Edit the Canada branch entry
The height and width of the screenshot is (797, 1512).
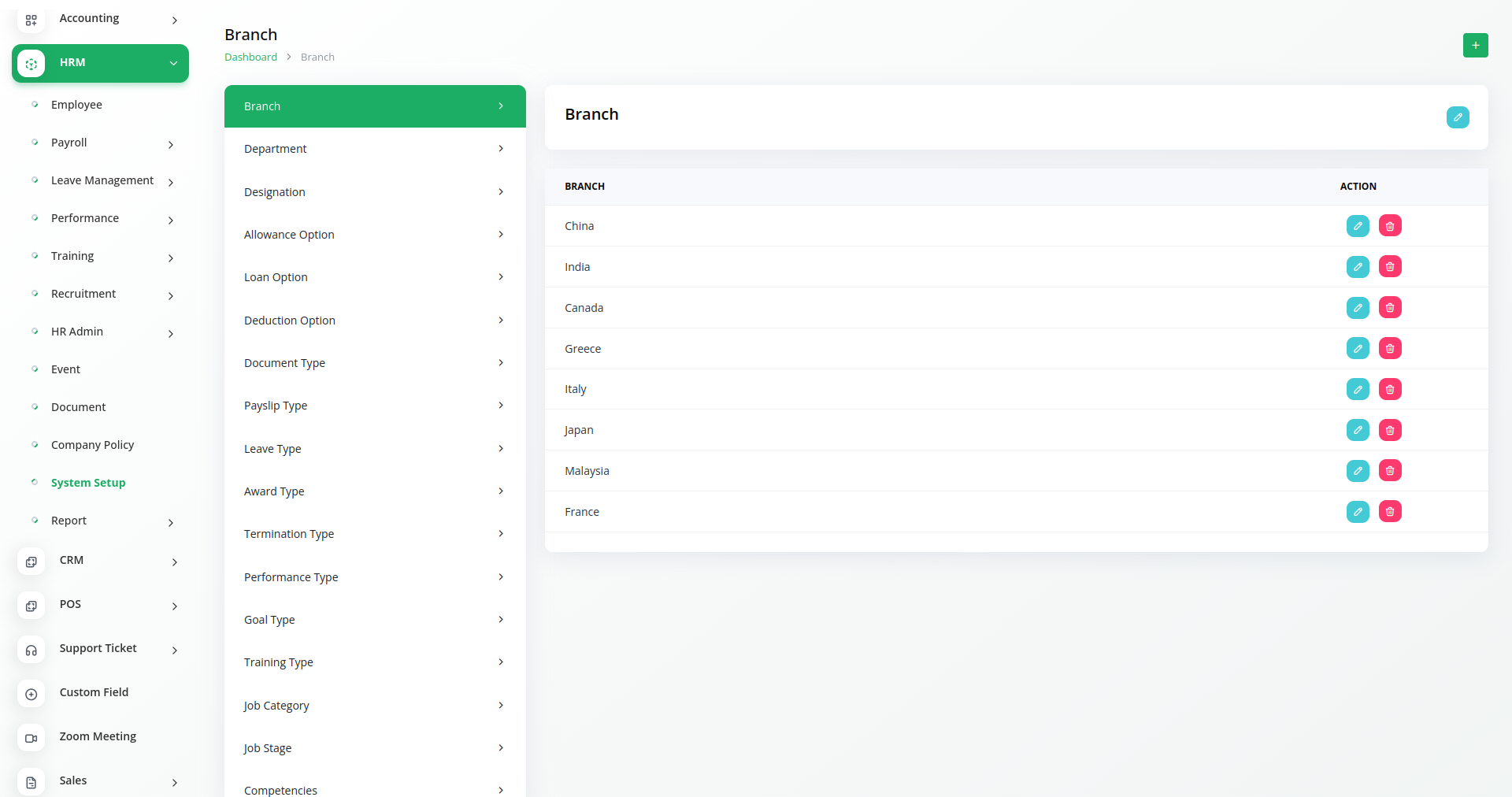(1357, 308)
